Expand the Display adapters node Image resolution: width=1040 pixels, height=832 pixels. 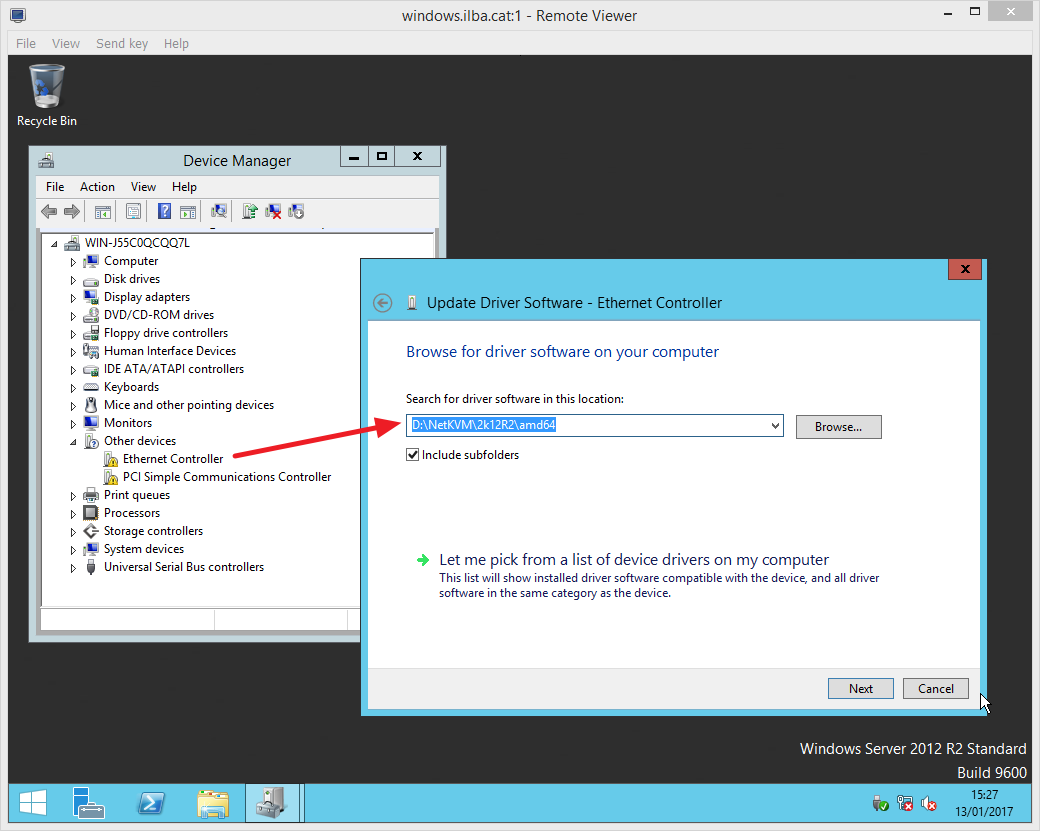(73, 298)
